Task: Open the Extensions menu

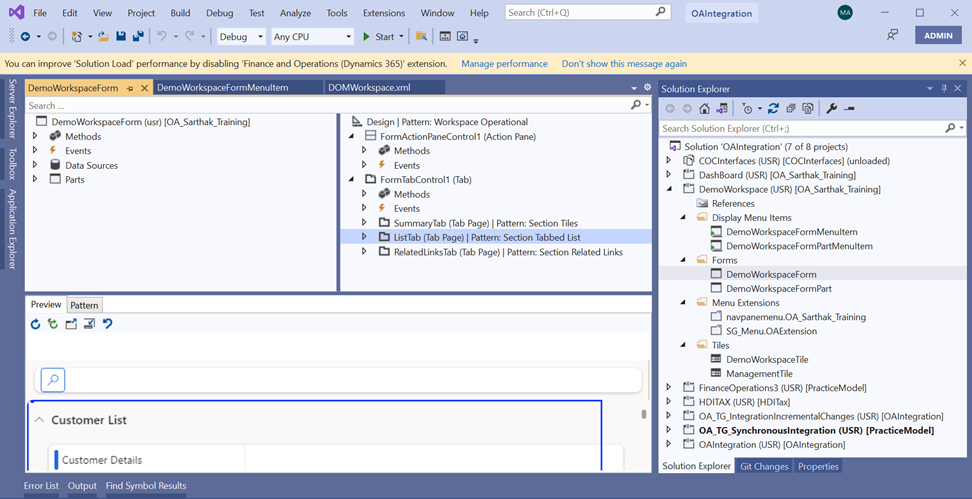Action: [384, 12]
